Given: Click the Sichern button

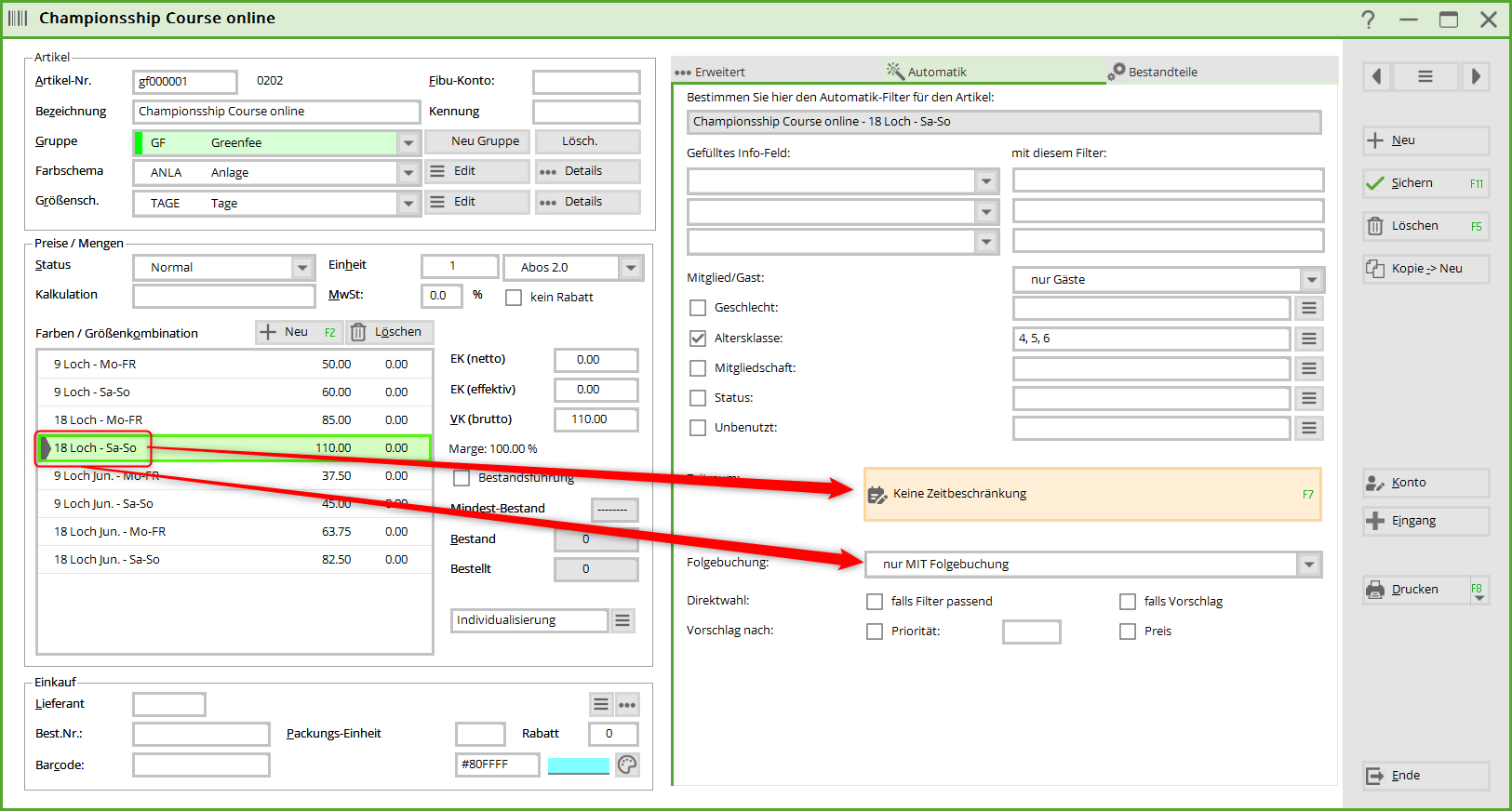Looking at the screenshot, I should [x=1425, y=183].
